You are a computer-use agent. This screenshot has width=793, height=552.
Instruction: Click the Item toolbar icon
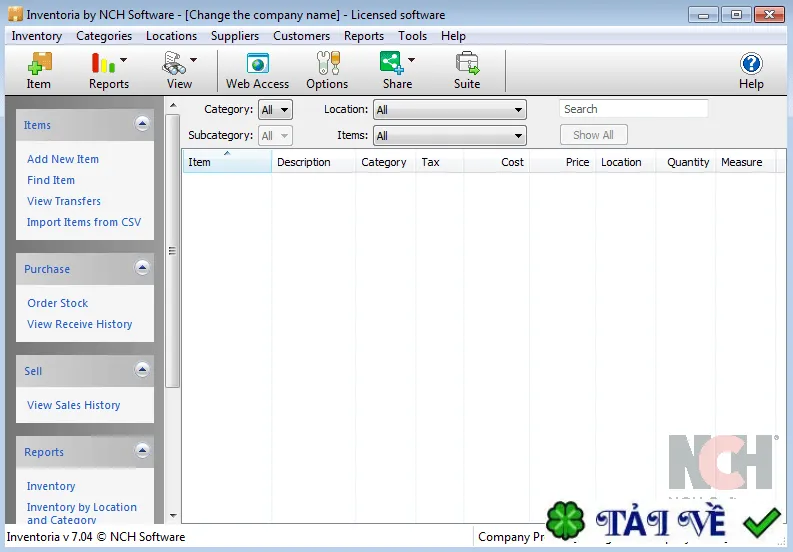pyautogui.click(x=39, y=64)
